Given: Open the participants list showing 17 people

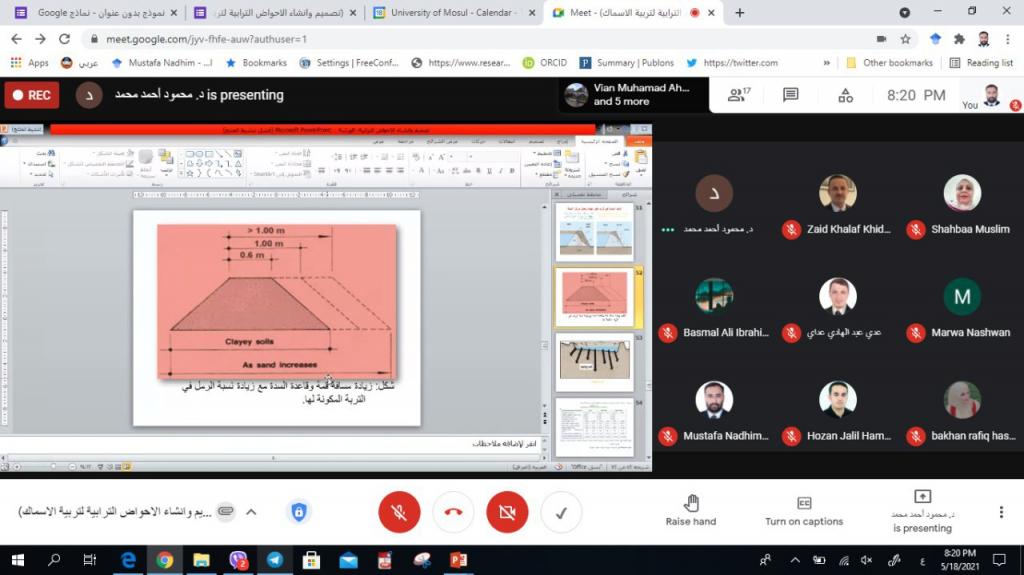Looking at the screenshot, I should [739, 95].
